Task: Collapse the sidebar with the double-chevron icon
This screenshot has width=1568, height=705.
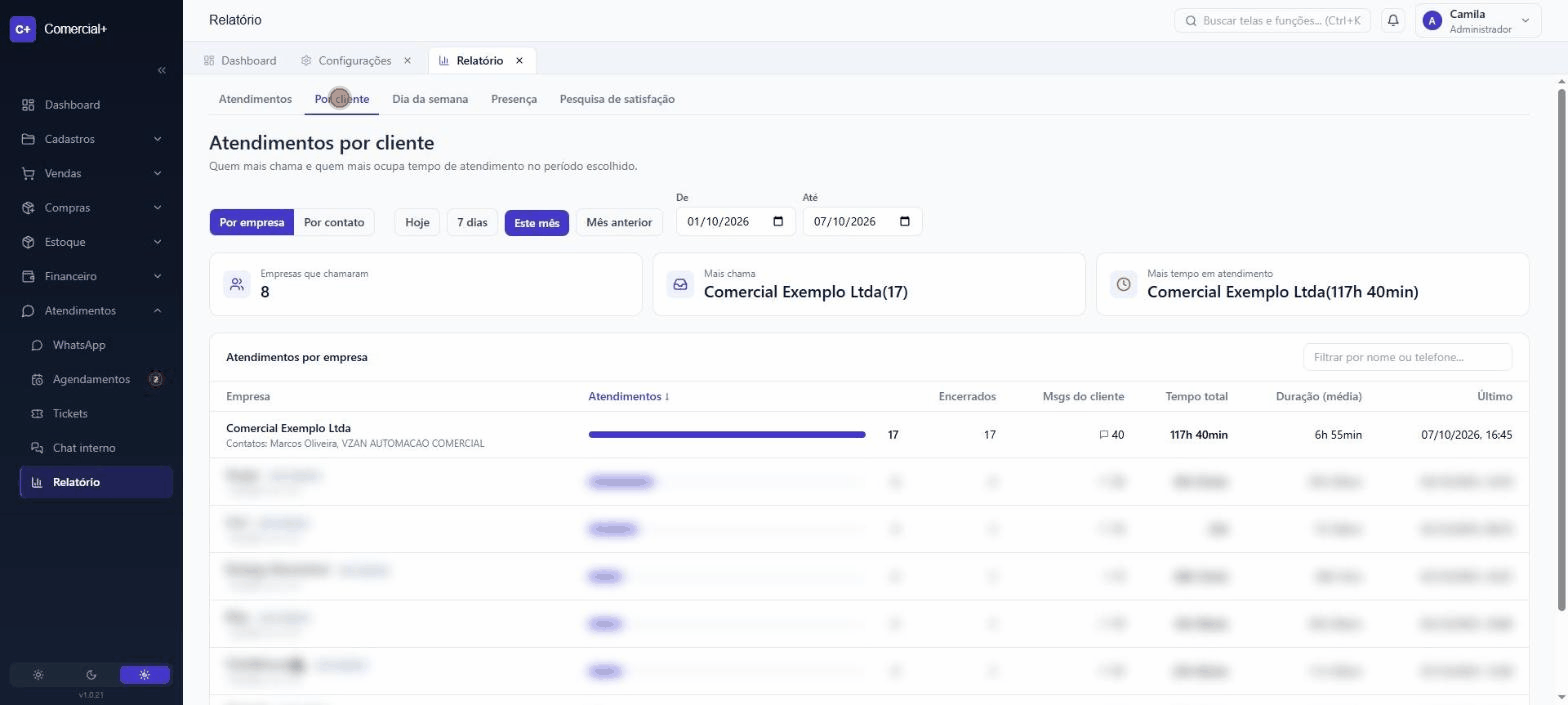Action: click(x=162, y=70)
